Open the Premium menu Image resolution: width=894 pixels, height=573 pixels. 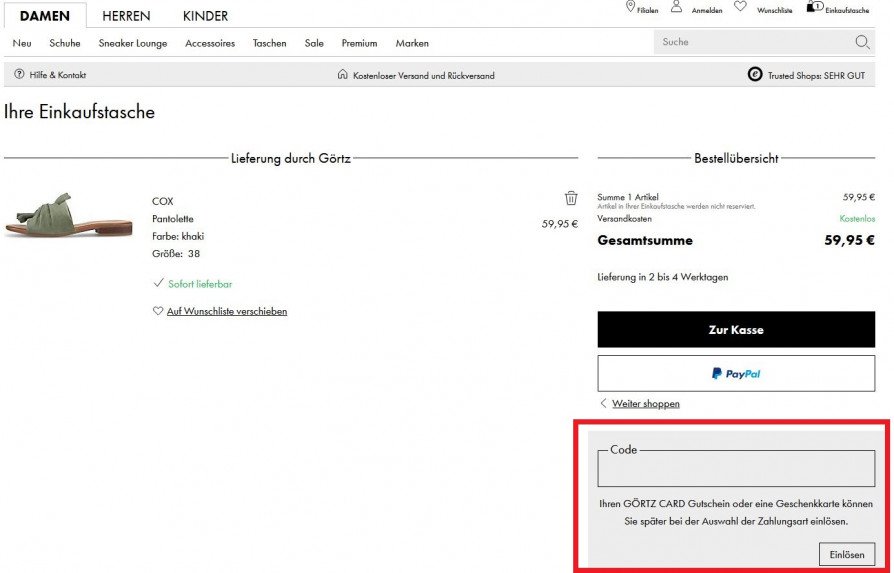359,43
